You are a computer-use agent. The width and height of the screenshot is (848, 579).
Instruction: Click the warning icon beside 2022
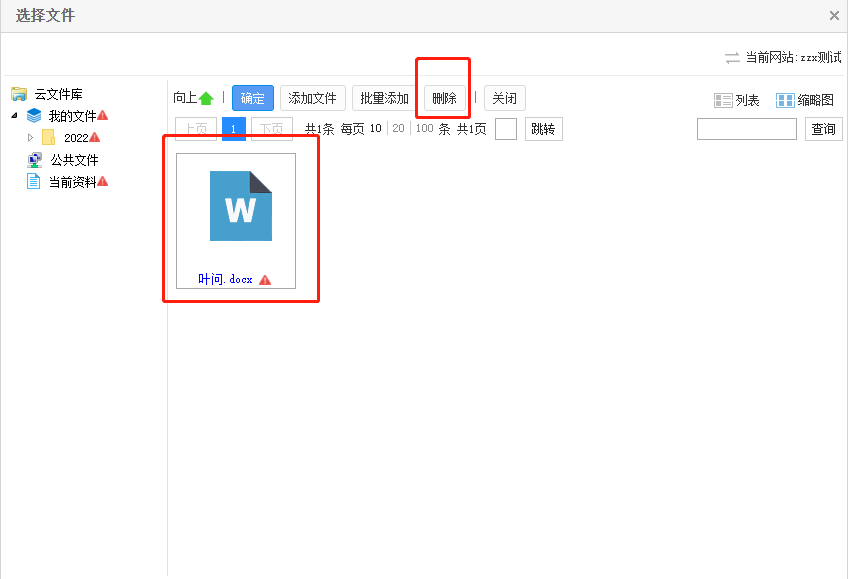(x=95, y=137)
